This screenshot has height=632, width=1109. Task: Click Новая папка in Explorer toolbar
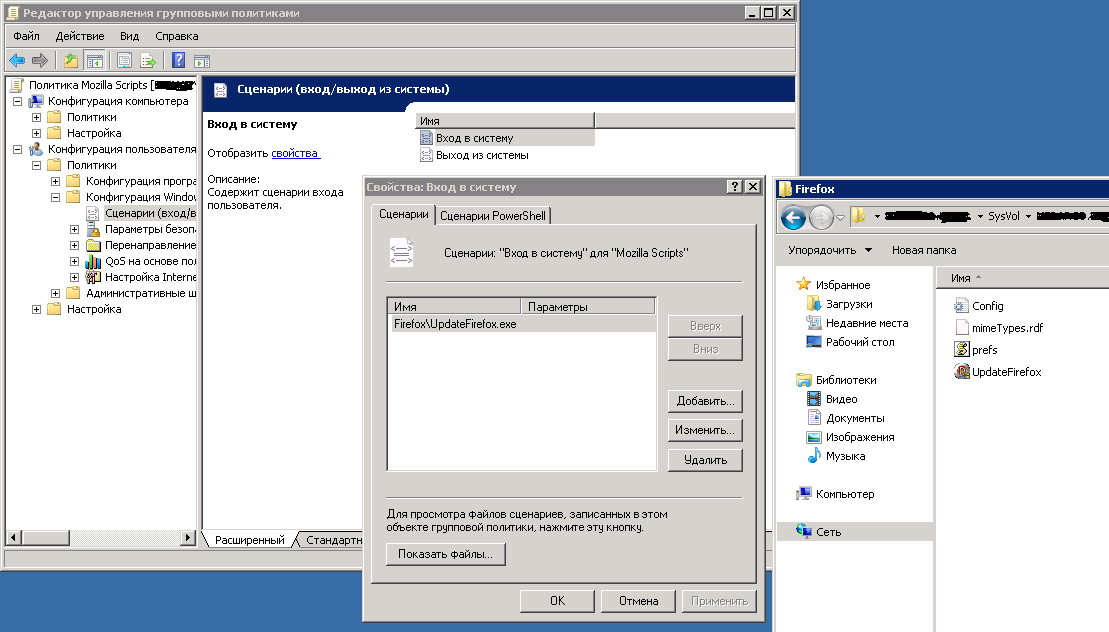924,250
